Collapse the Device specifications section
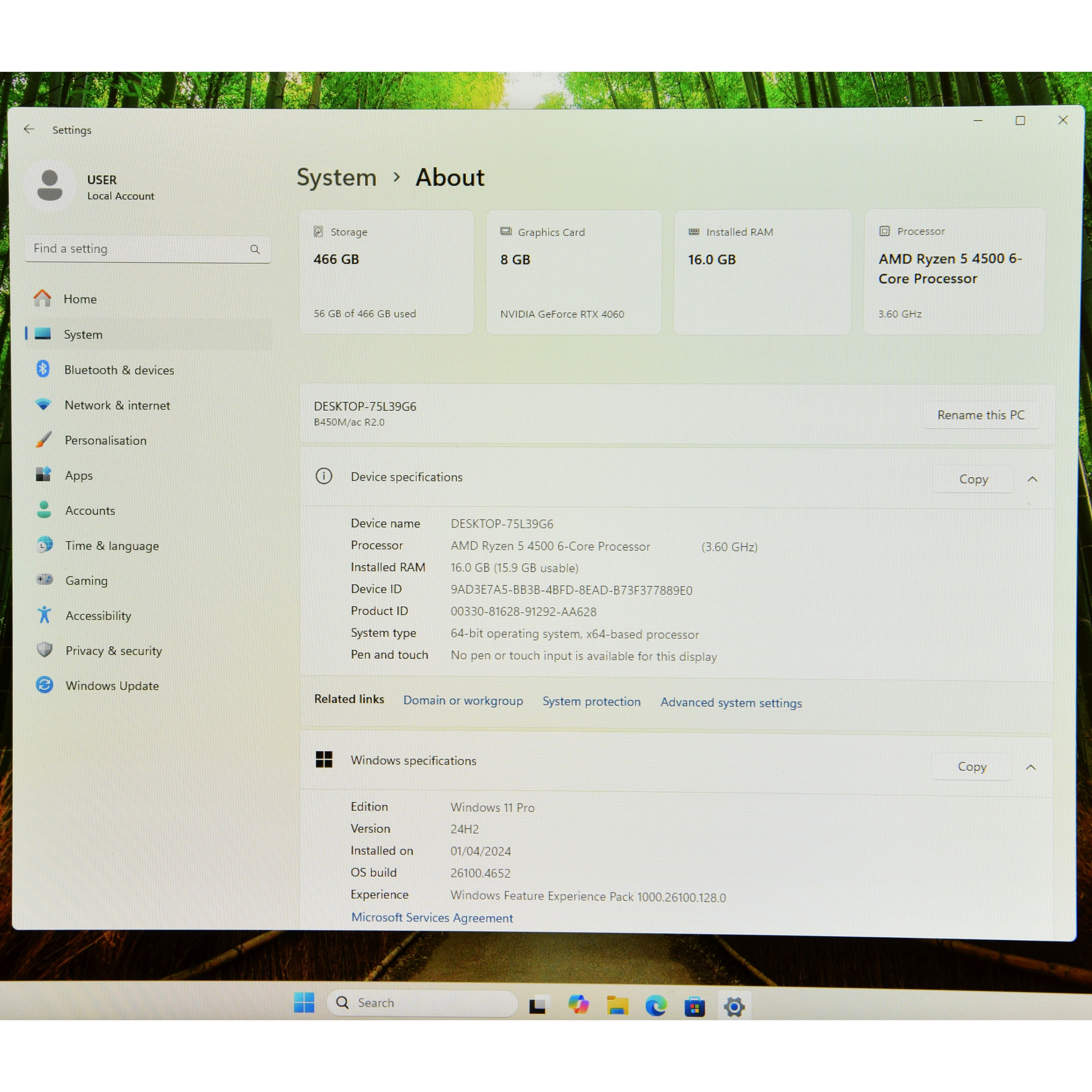Screen dimensions: 1092x1092 pyautogui.click(x=1032, y=479)
